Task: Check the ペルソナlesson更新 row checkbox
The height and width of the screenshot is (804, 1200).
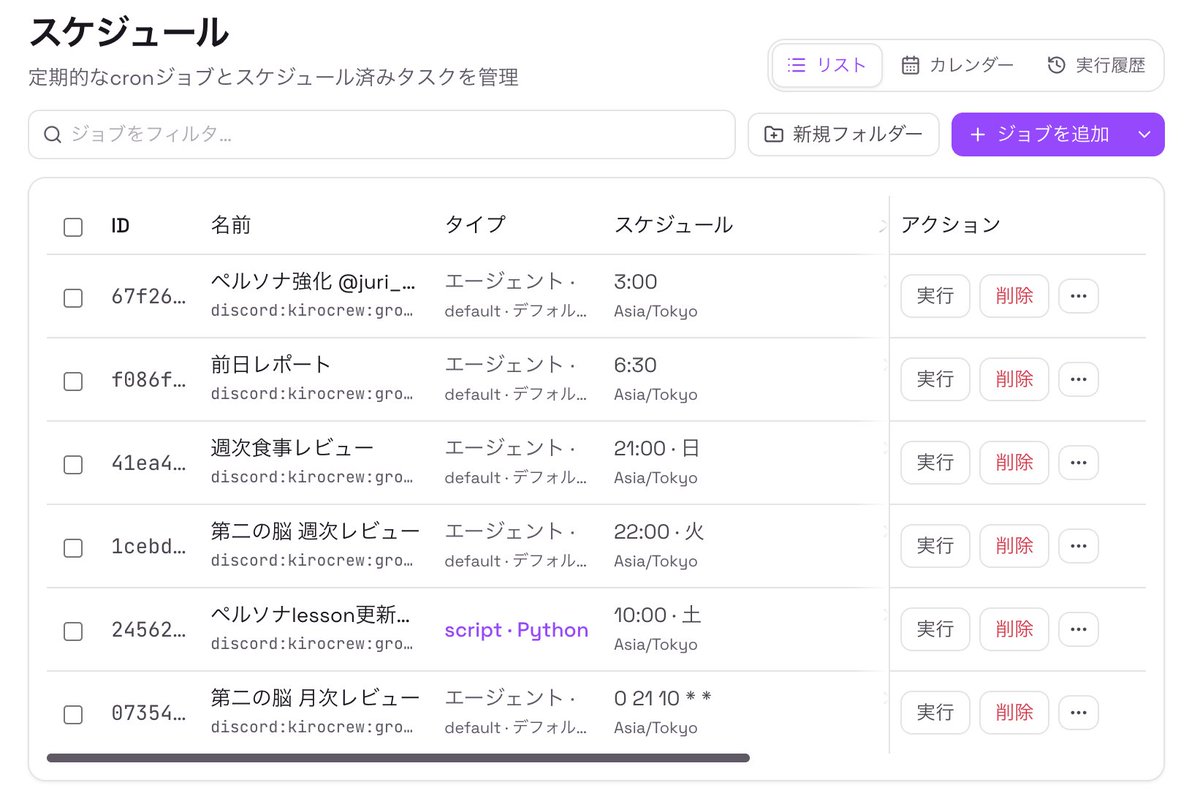Action: tap(73, 631)
